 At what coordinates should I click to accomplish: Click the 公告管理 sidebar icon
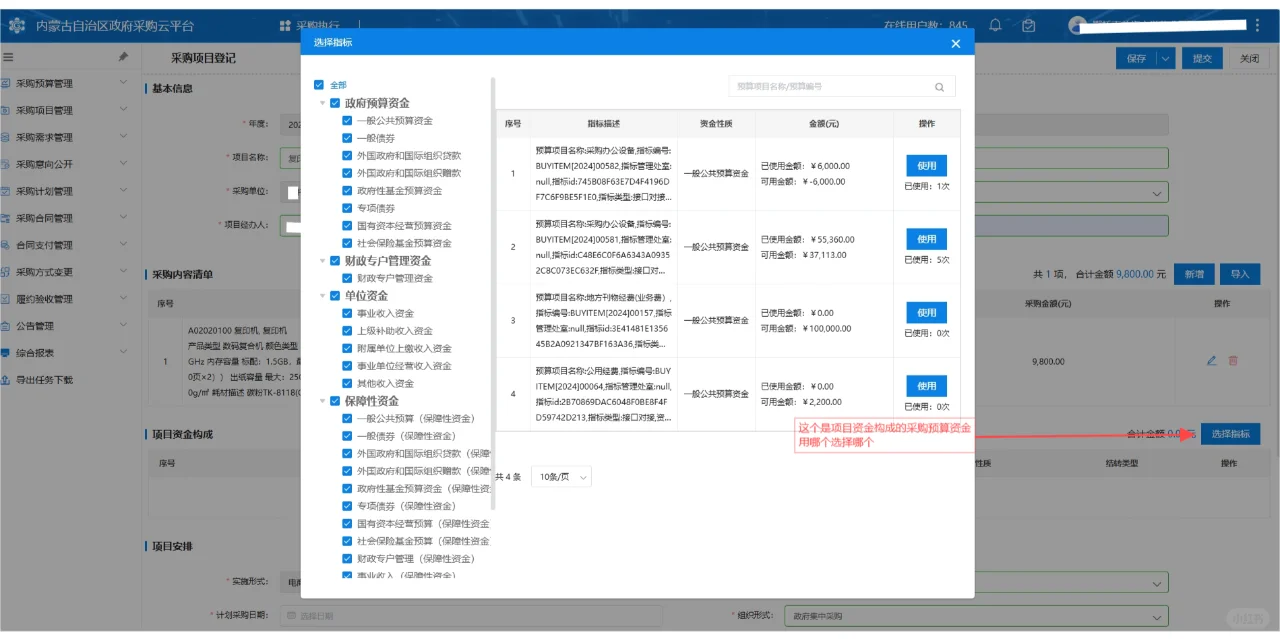coord(6,326)
